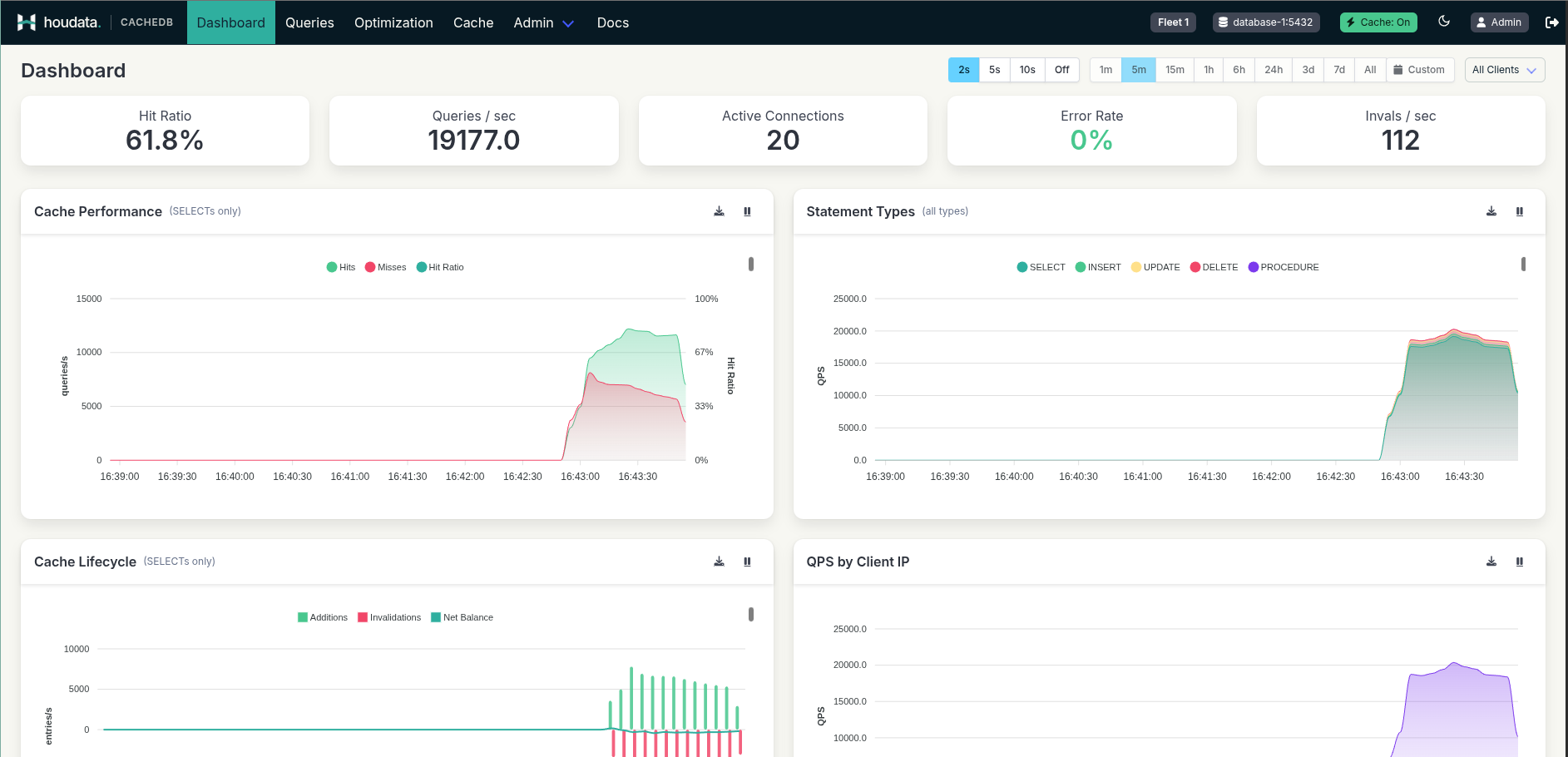This screenshot has width=1568, height=757.
Task: Click the logout arrow icon
Action: 1551,22
